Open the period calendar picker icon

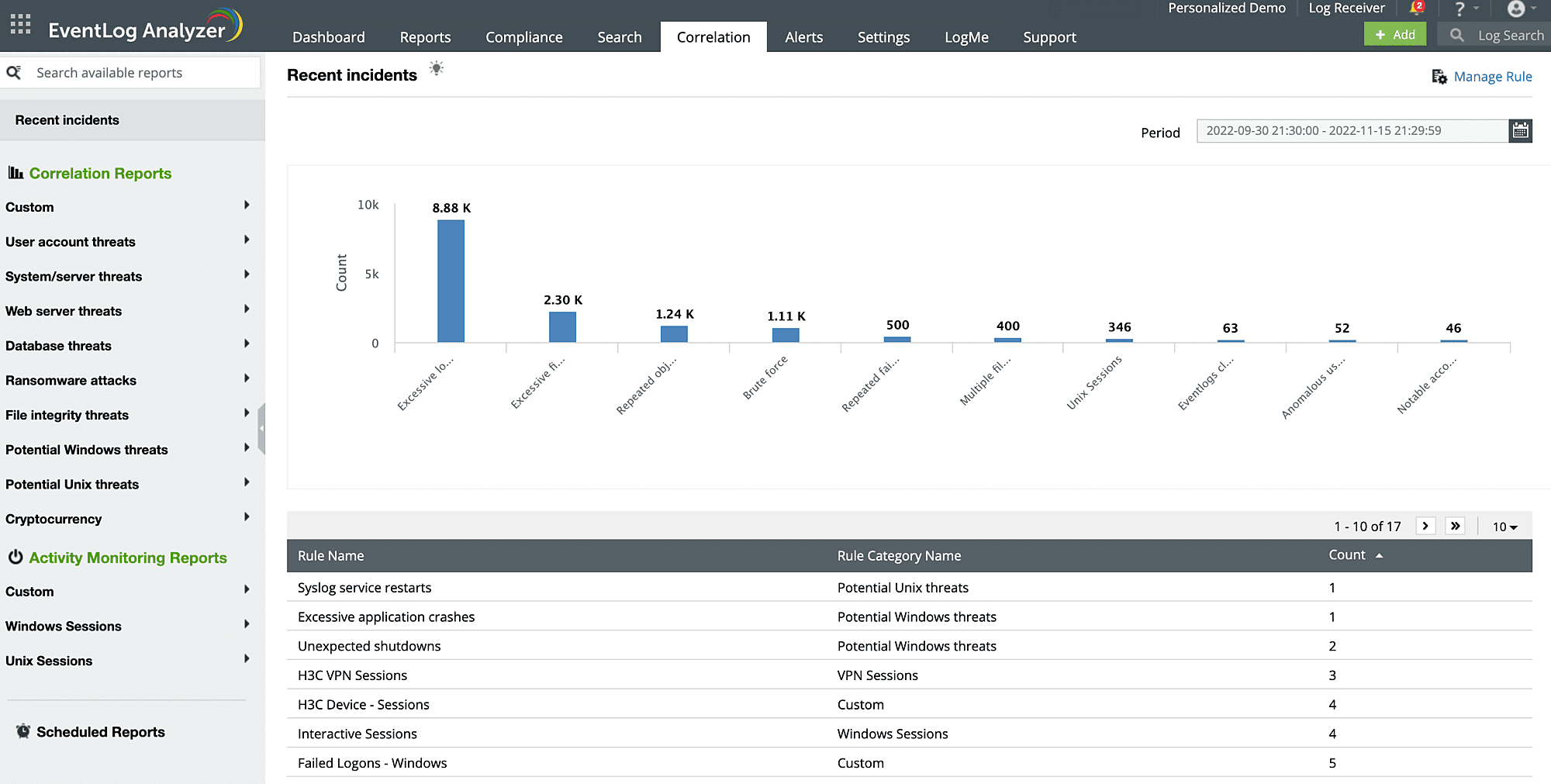[1520, 130]
